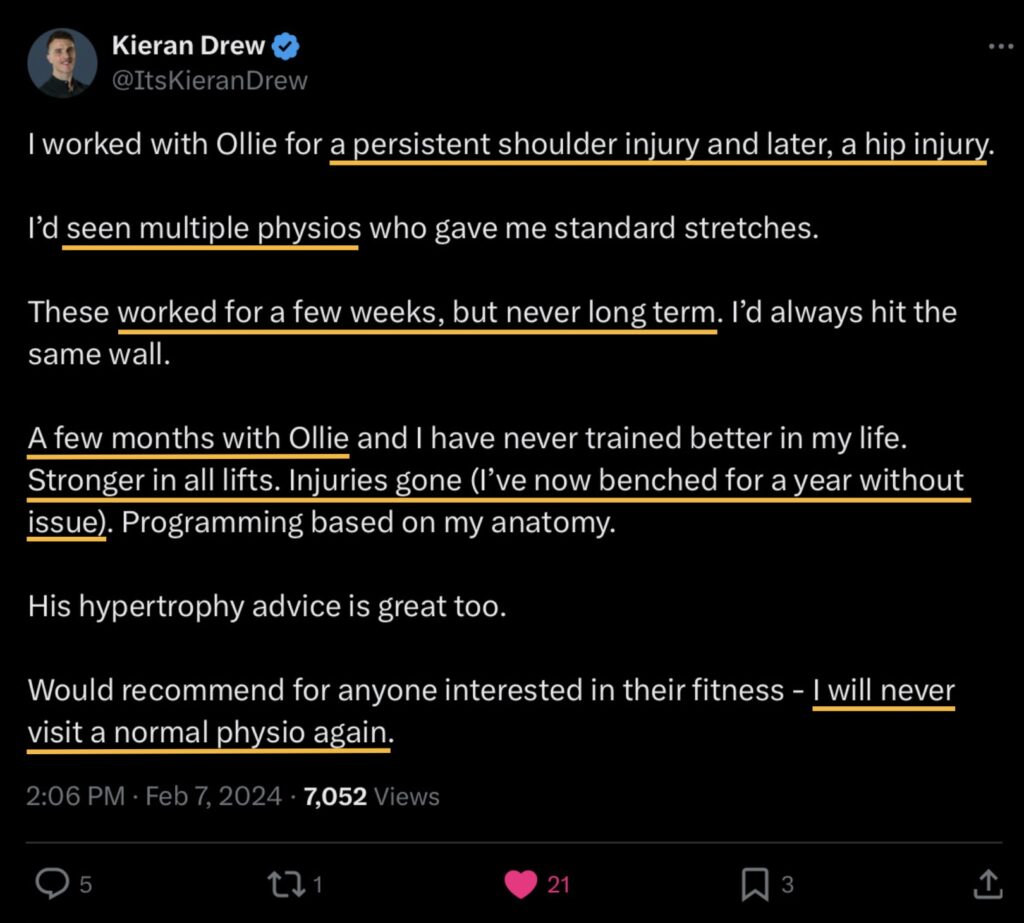Image resolution: width=1024 pixels, height=923 pixels.
Task: Click the reply count number 5
Action: pos(85,884)
